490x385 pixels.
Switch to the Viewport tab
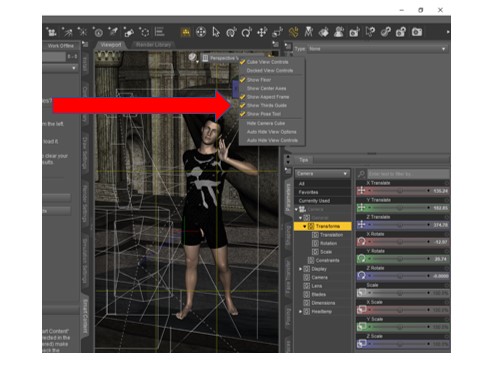(111, 45)
